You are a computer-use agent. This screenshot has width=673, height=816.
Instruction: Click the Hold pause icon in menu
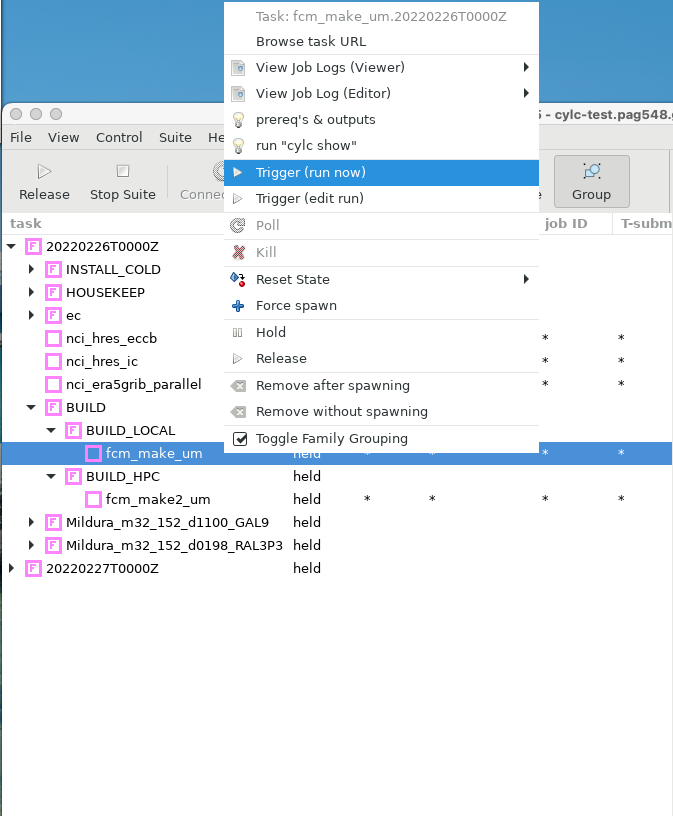pos(238,332)
